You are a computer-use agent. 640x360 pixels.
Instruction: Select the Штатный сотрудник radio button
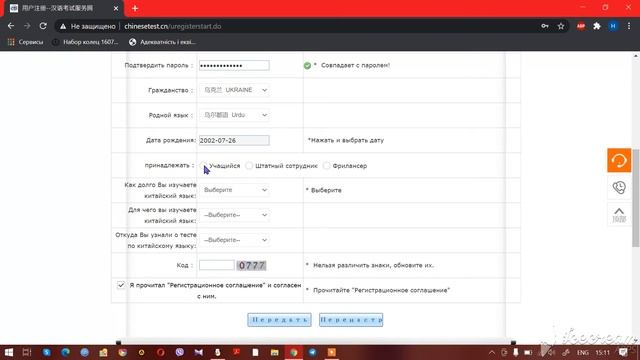coord(249,165)
